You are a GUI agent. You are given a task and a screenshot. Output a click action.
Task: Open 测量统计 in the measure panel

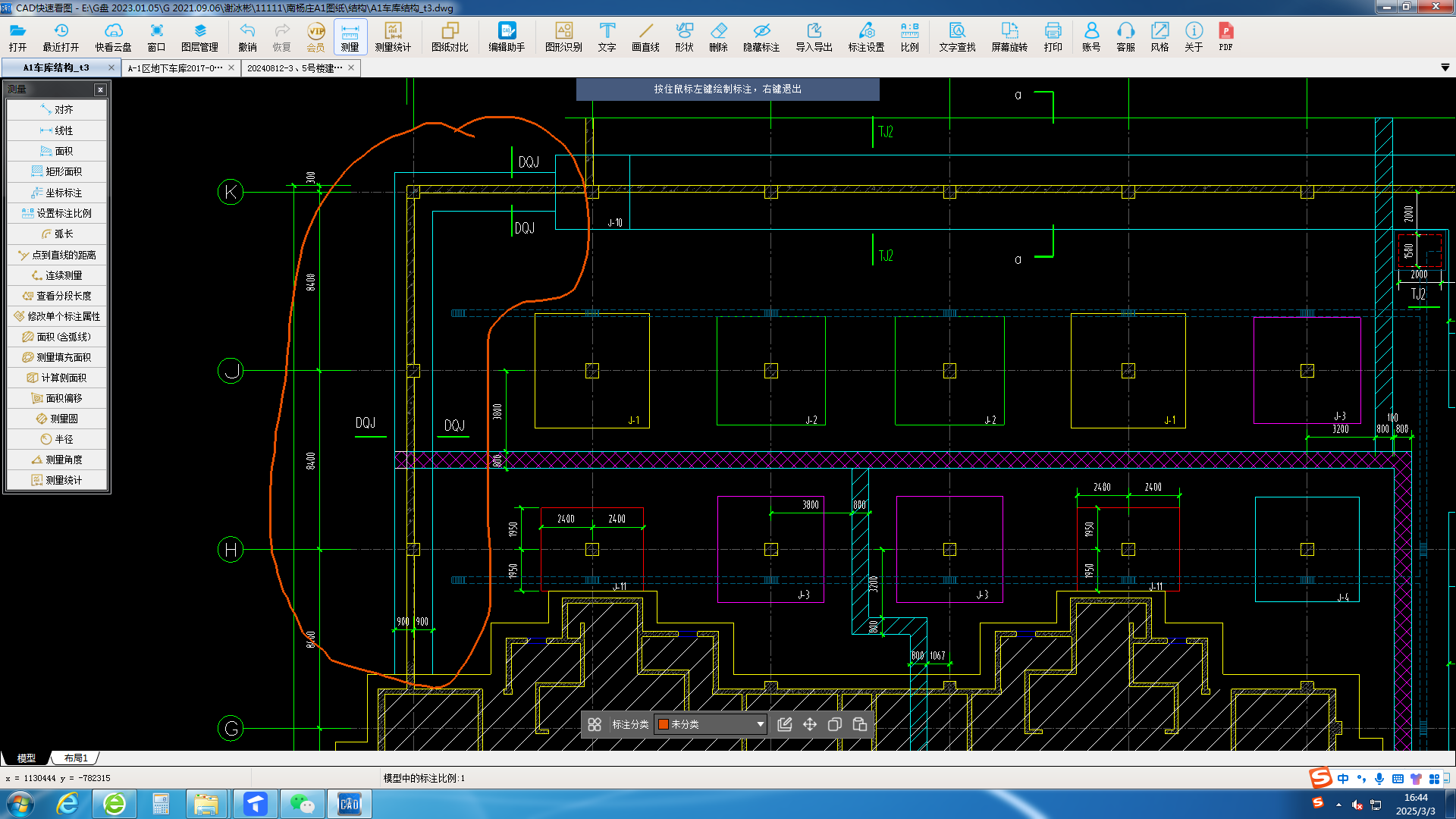point(57,480)
